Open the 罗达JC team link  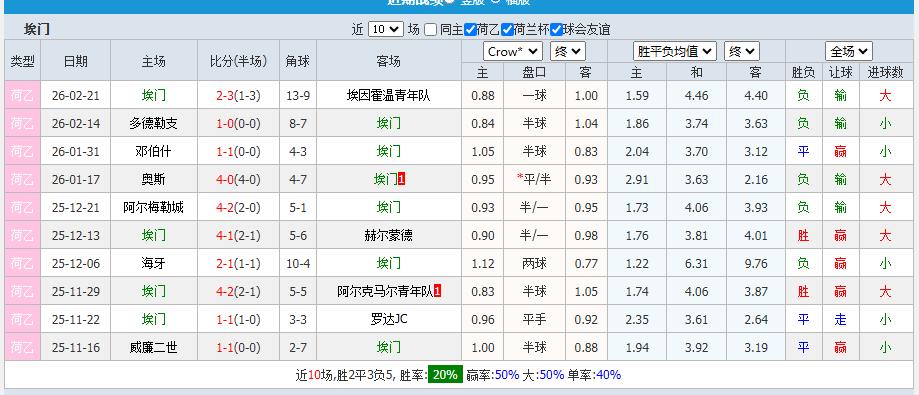pyautogui.click(x=389, y=319)
